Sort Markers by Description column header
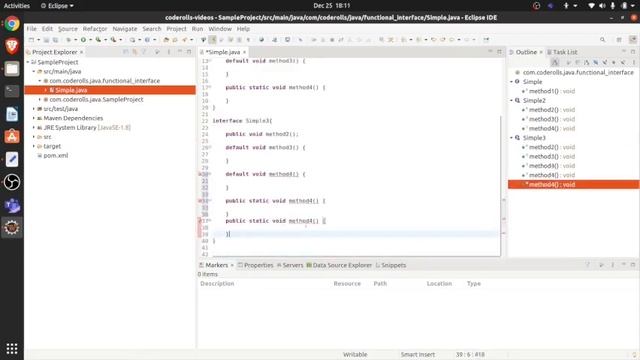The image size is (640, 360). click(217, 284)
